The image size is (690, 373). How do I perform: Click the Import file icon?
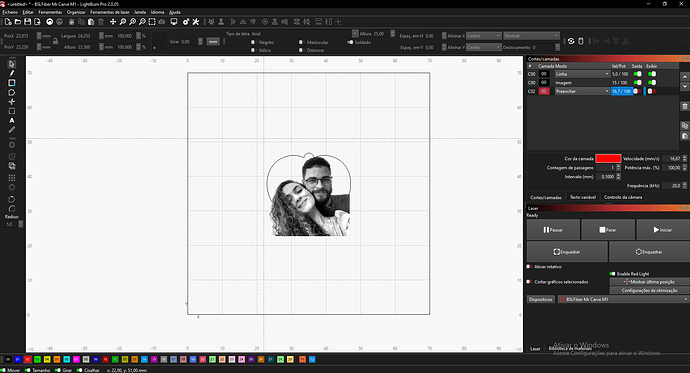click(x=37, y=22)
